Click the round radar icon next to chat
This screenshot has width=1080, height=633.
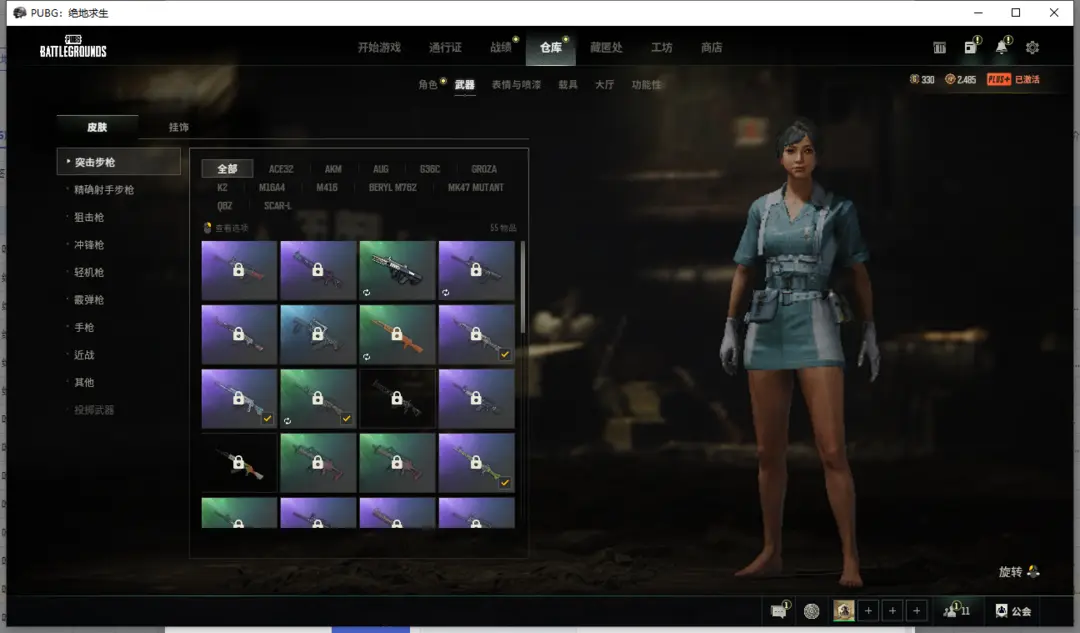(812, 611)
